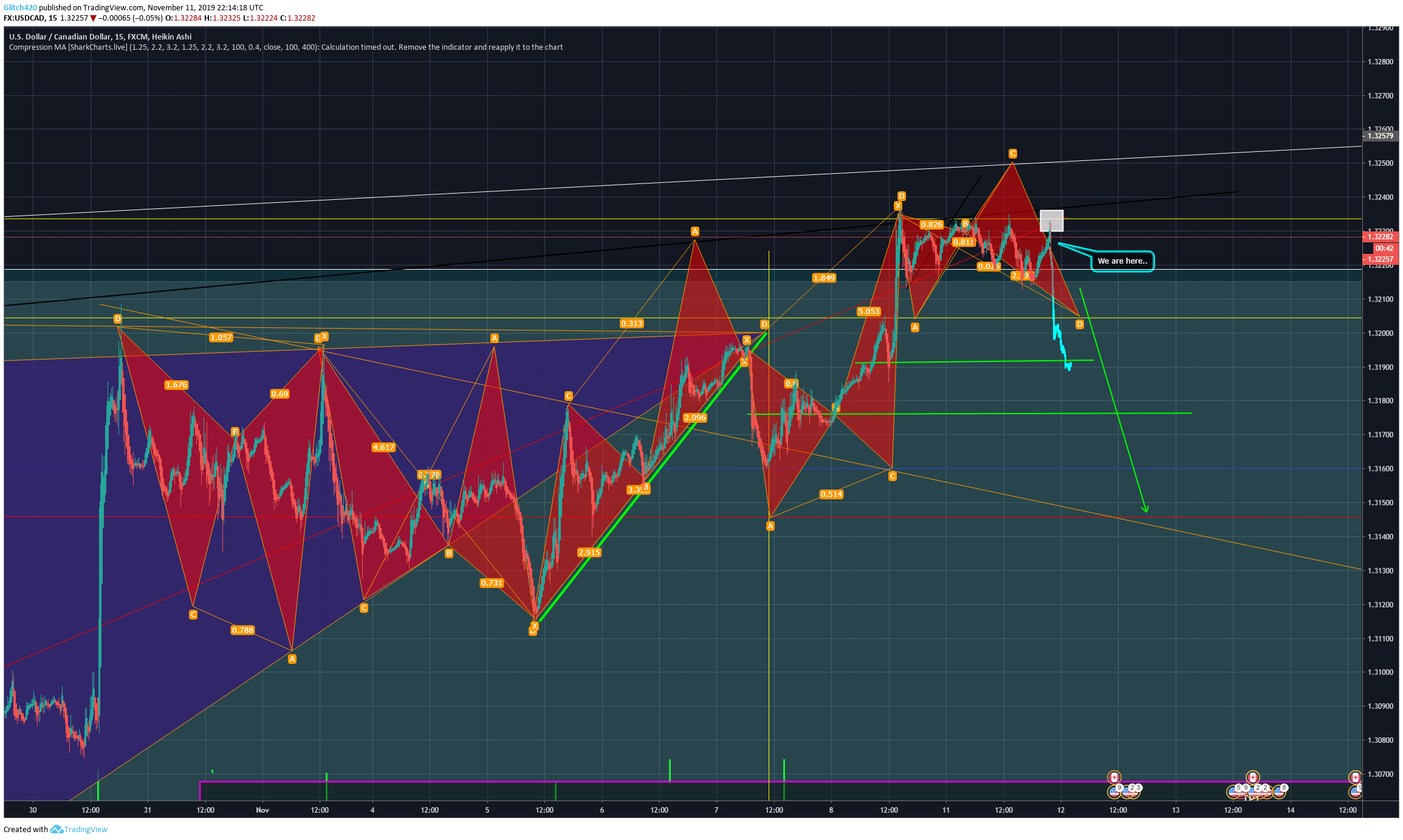The image size is (1403, 840).
Task: Select the 0.788 ratio label
Action: pos(242,630)
